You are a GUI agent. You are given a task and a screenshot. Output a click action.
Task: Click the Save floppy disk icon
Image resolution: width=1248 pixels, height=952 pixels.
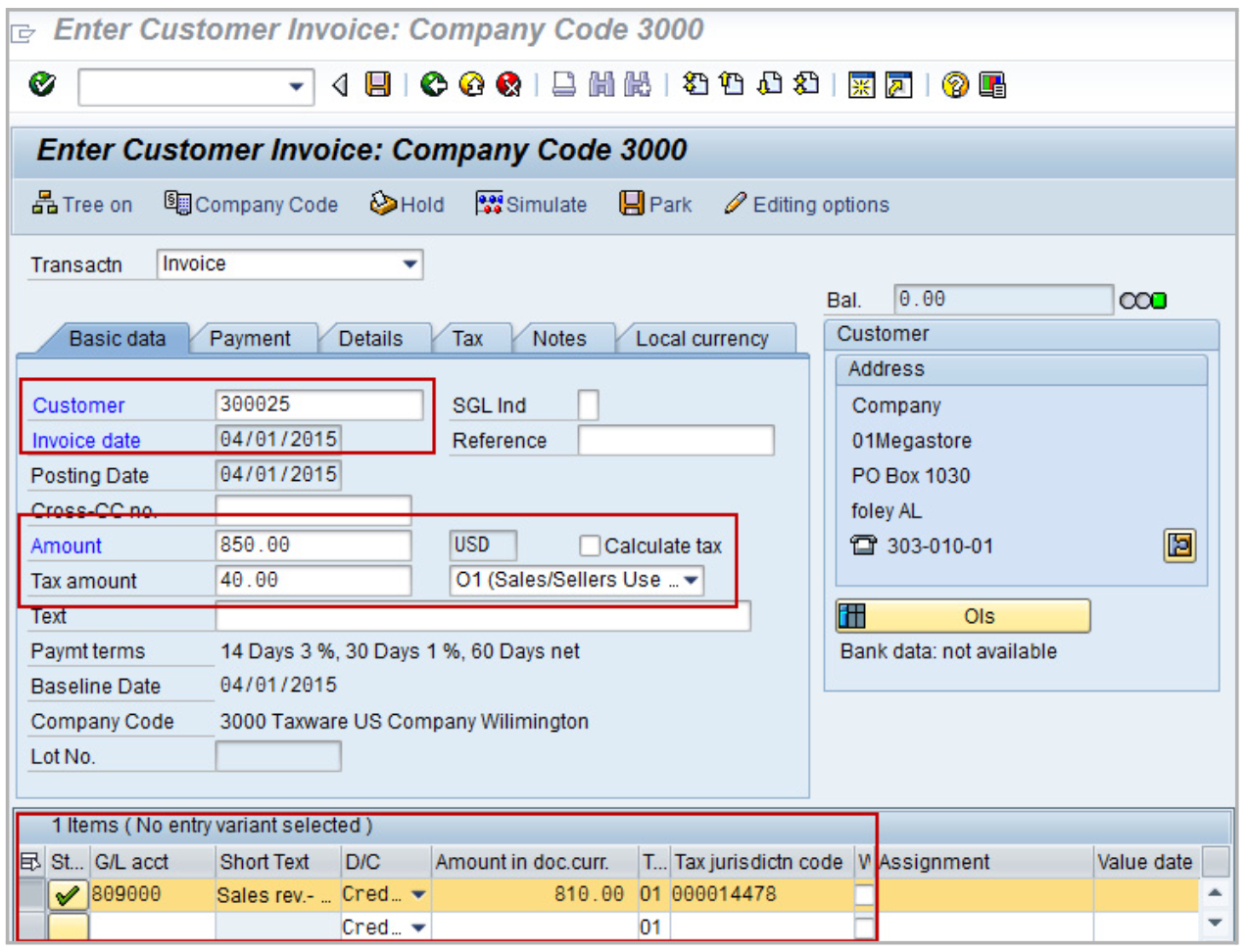pyautogui.click(x=378, y=85)
